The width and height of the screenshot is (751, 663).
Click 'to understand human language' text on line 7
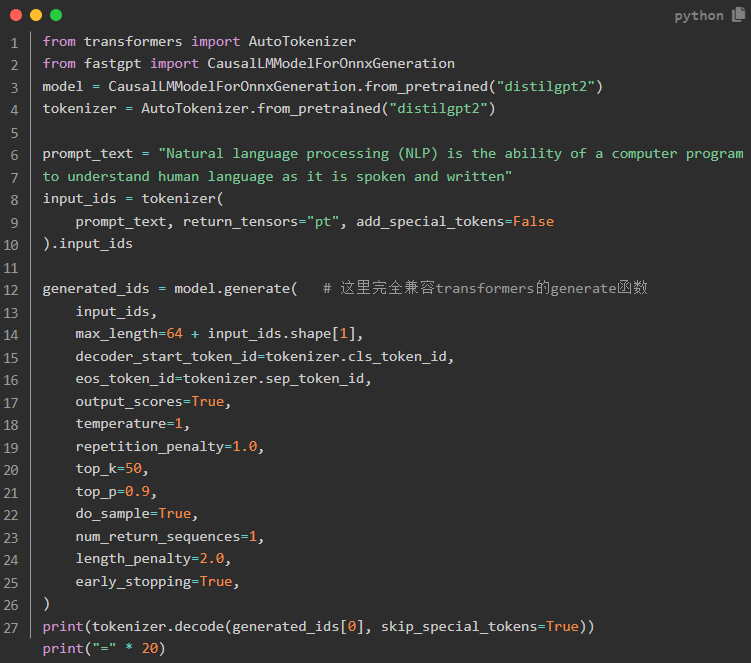(158, 177)
